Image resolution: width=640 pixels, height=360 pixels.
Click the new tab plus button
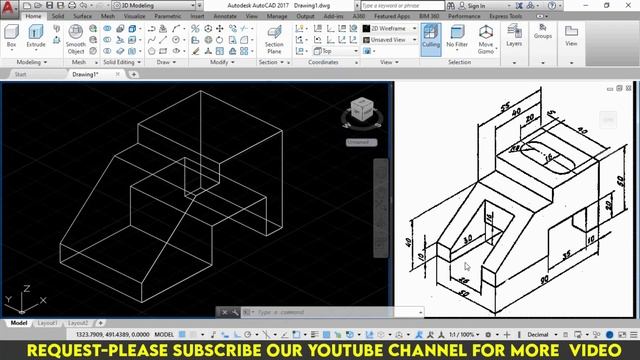point(133,74)
